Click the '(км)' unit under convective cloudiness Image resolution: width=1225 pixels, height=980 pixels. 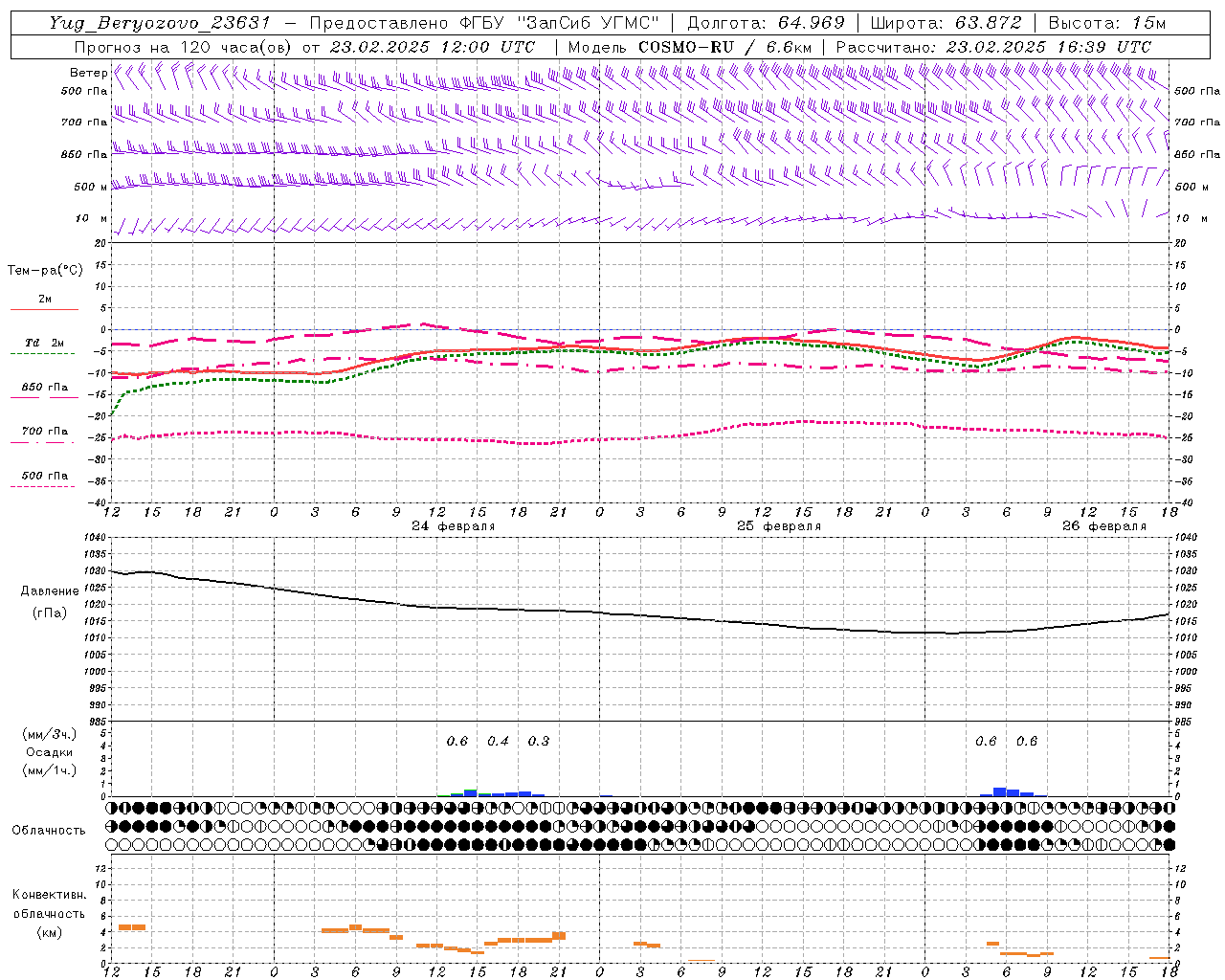[x=50, y=932]
